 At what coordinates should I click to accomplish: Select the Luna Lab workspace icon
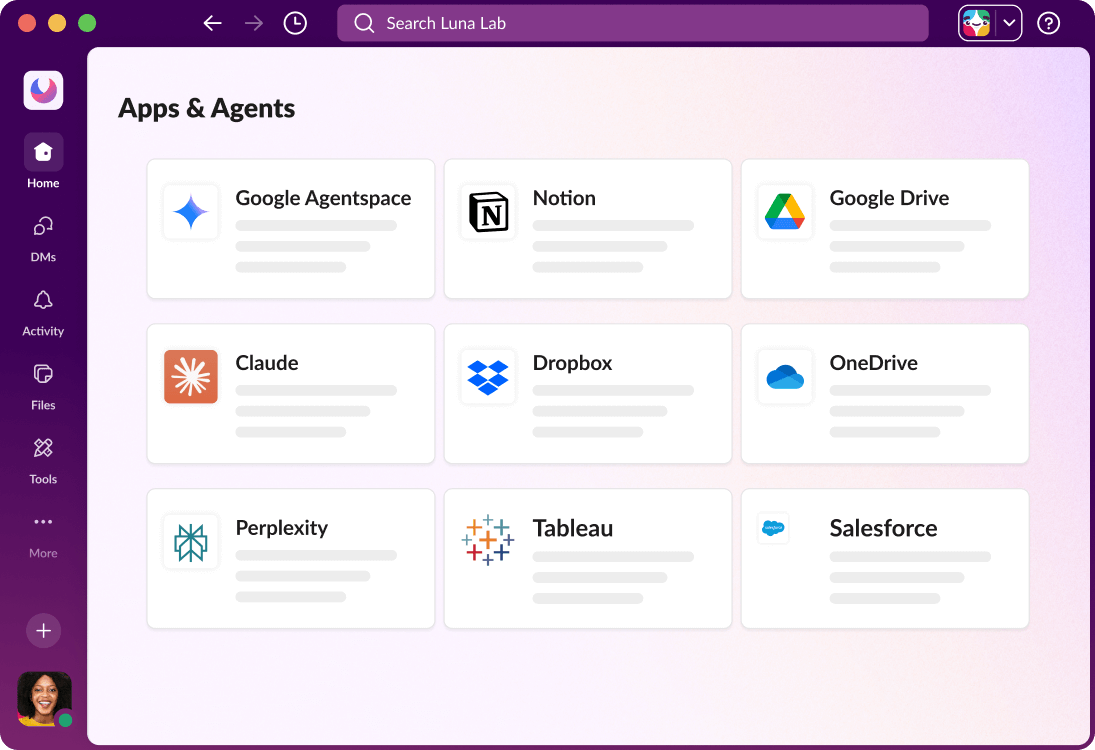click(x=43, y=90)
